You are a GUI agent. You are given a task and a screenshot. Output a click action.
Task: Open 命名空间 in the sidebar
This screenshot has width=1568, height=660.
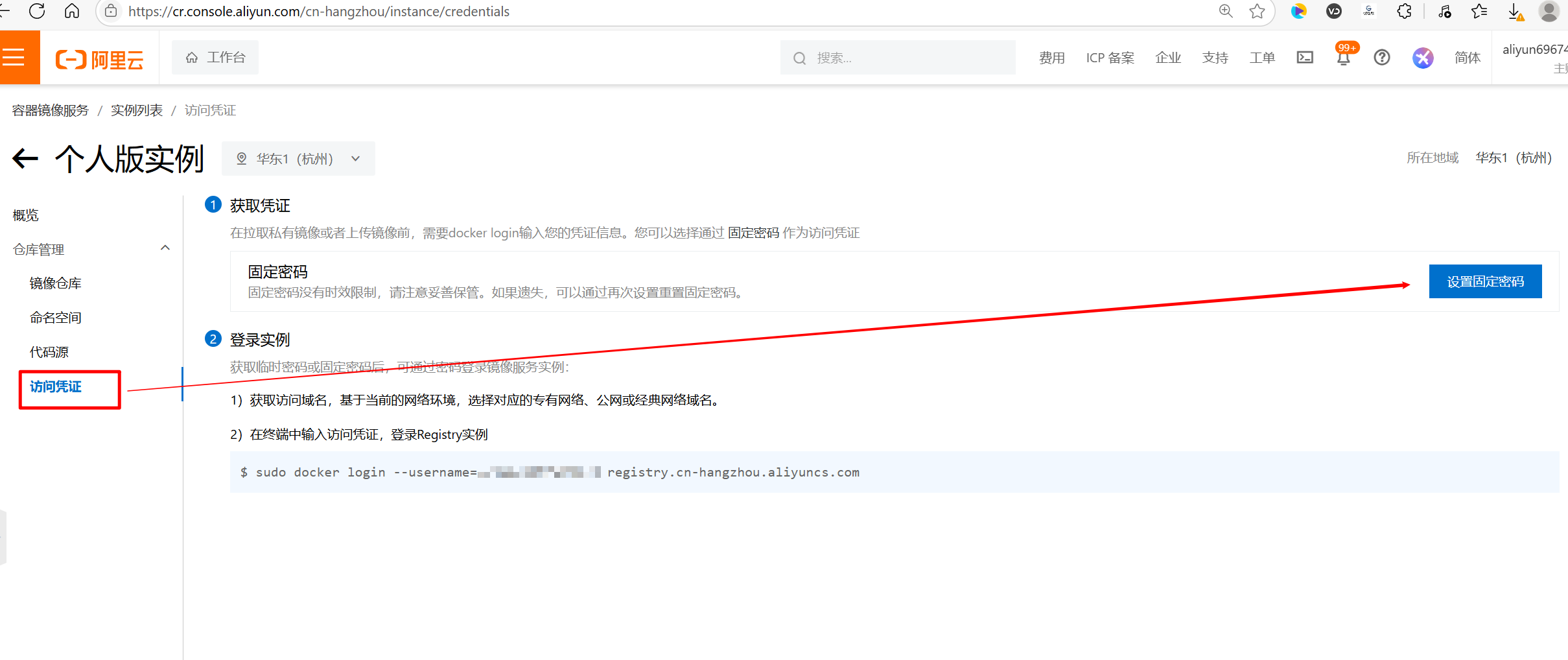coord(56,318)
